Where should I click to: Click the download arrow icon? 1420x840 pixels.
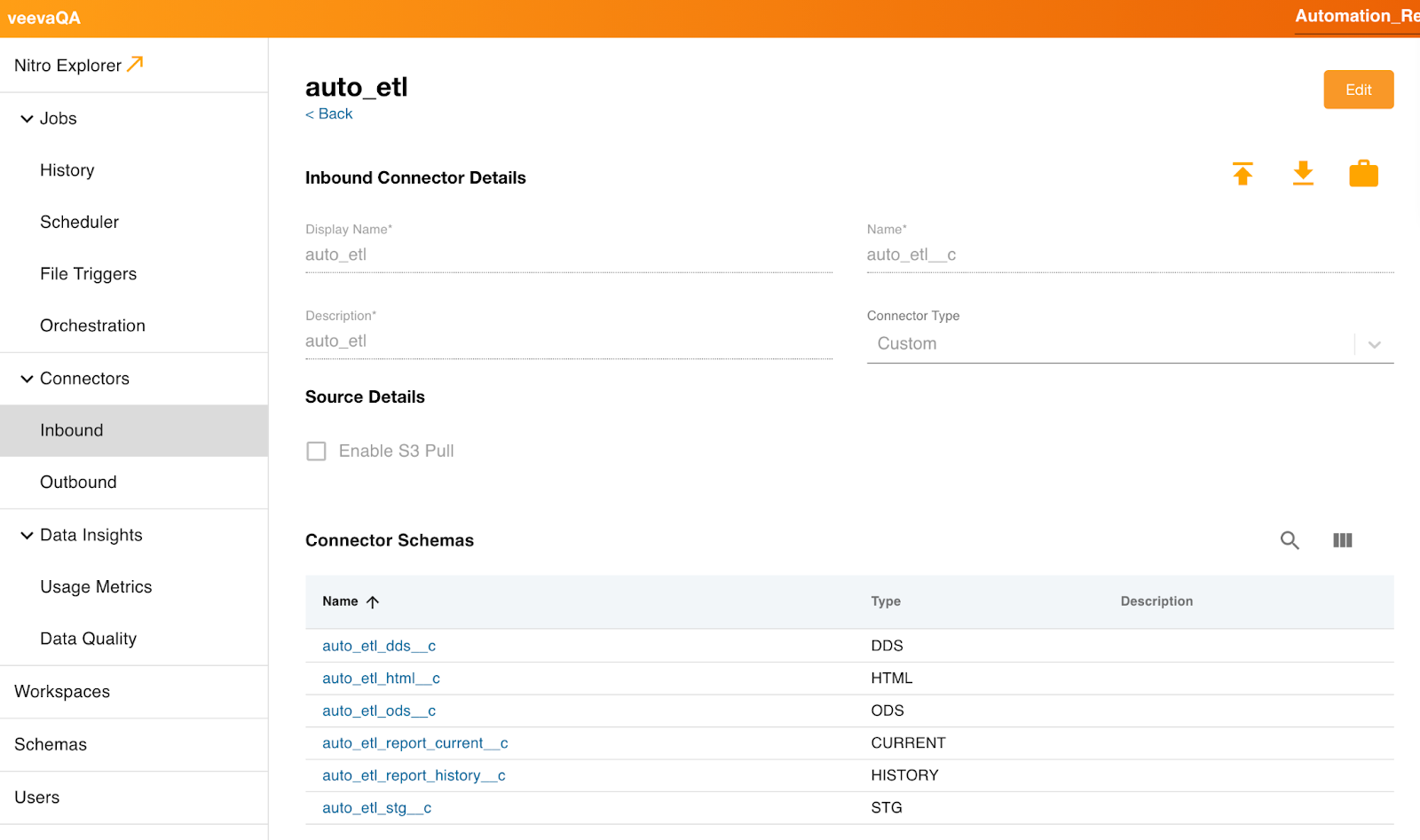(1303, 174)
